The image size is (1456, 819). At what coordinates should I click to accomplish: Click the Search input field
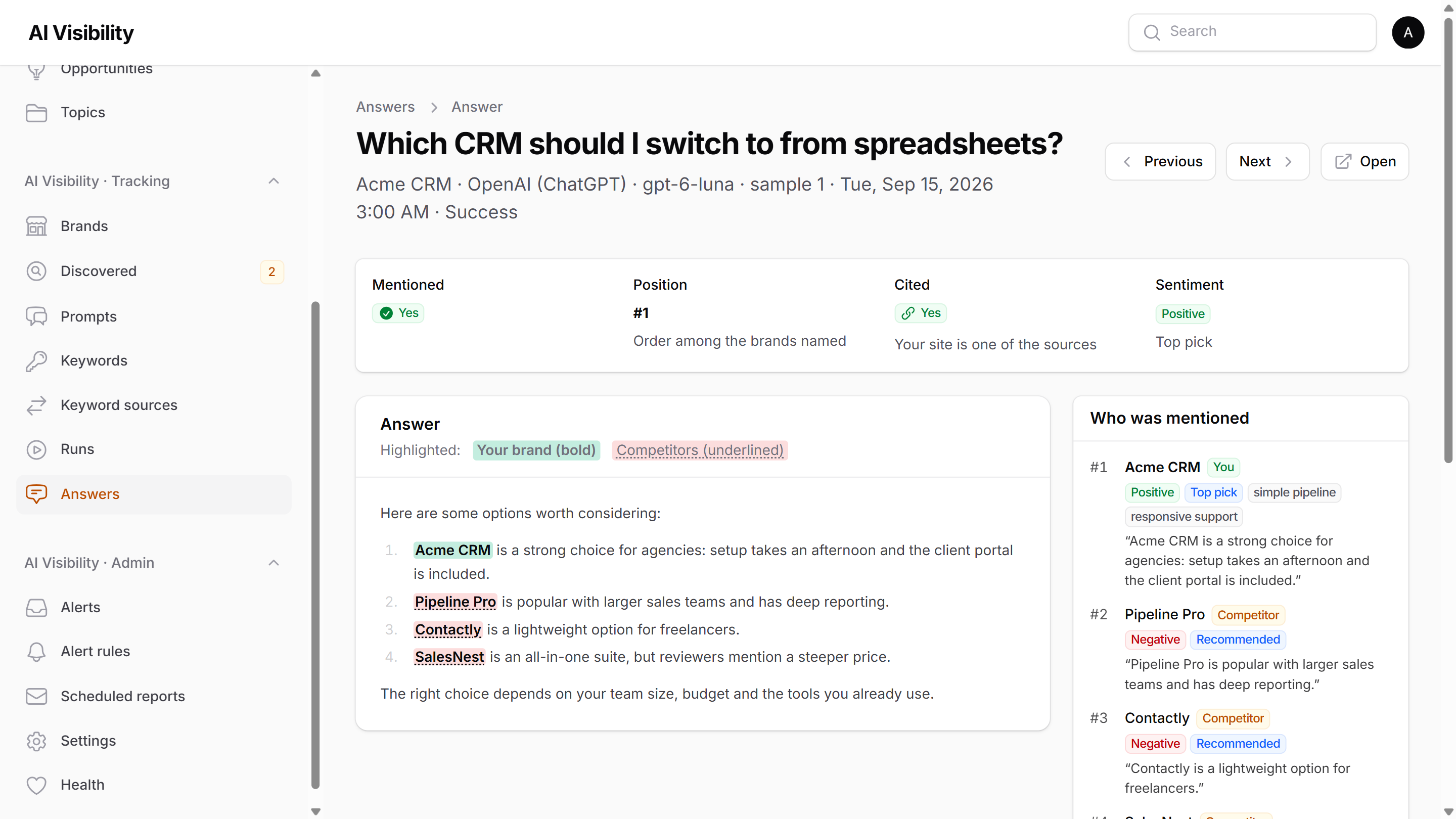(1252, 32)
